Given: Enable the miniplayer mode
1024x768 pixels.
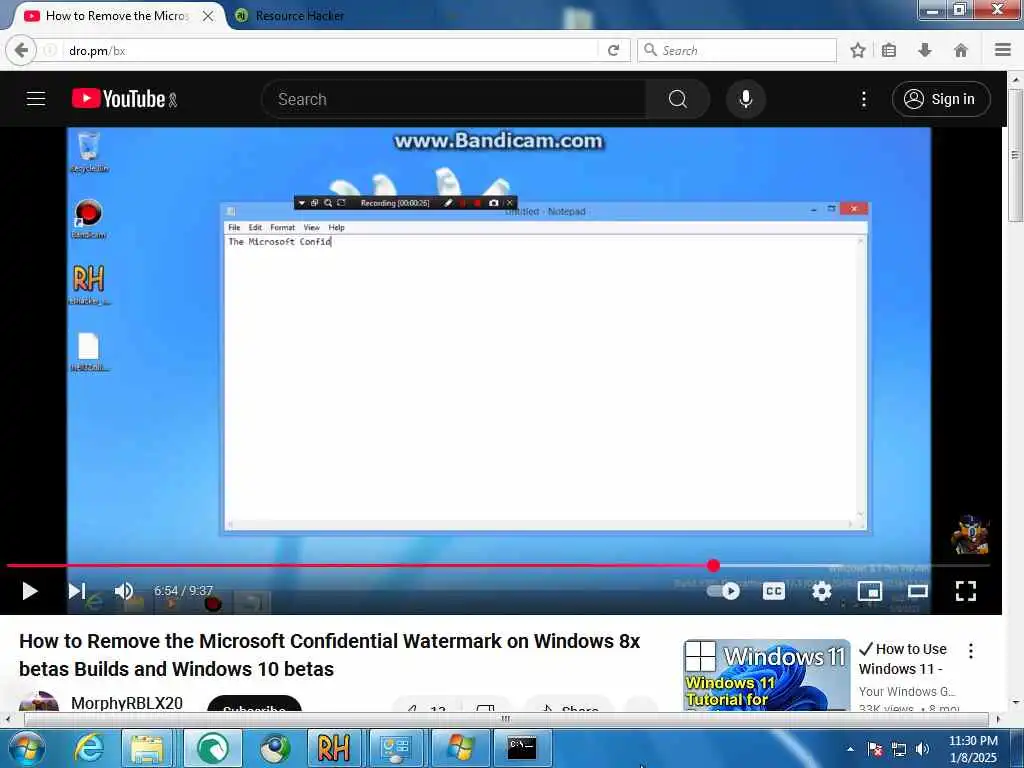Looking at the screenshot, I should (870, 591).
